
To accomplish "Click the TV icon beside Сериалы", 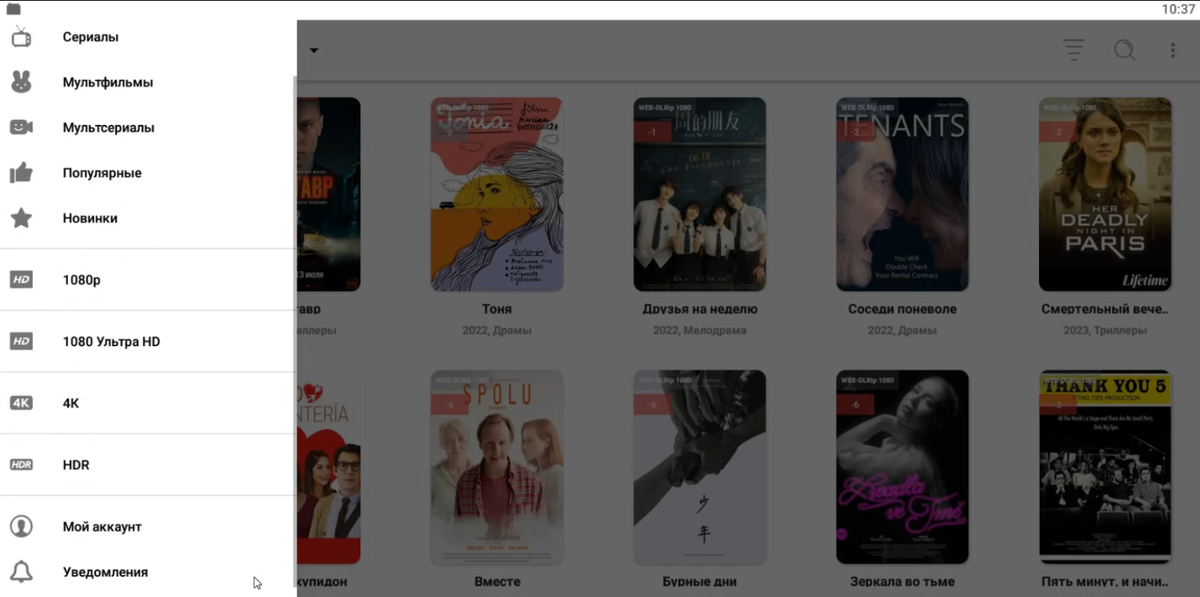I will point(21,37).
